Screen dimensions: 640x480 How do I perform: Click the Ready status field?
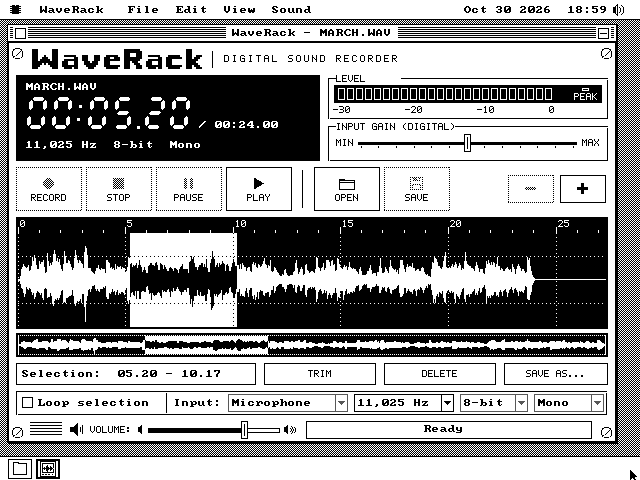tap(449, 429)
